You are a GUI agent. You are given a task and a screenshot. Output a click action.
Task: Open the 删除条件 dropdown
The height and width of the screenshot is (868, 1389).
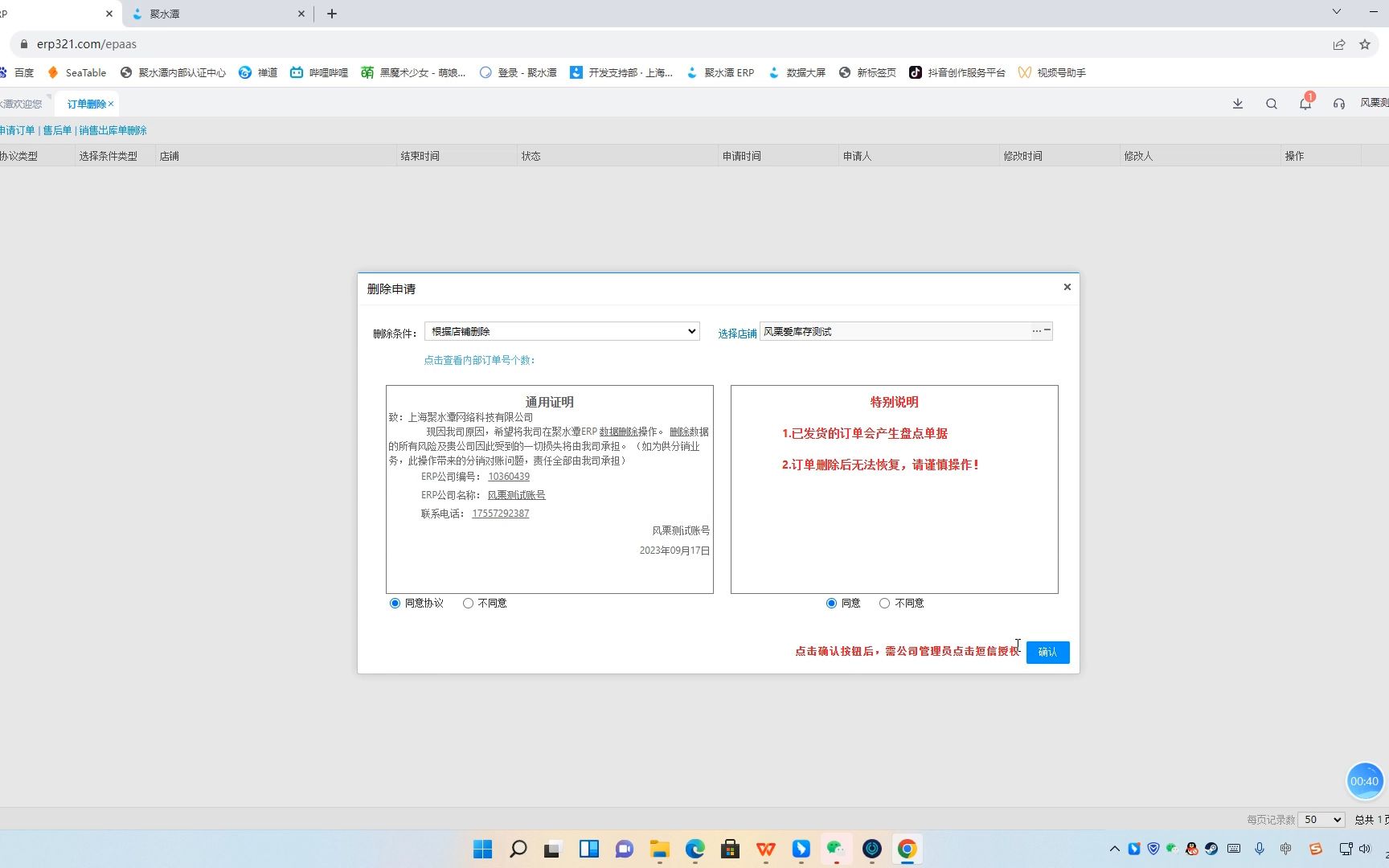pos(562,331)
